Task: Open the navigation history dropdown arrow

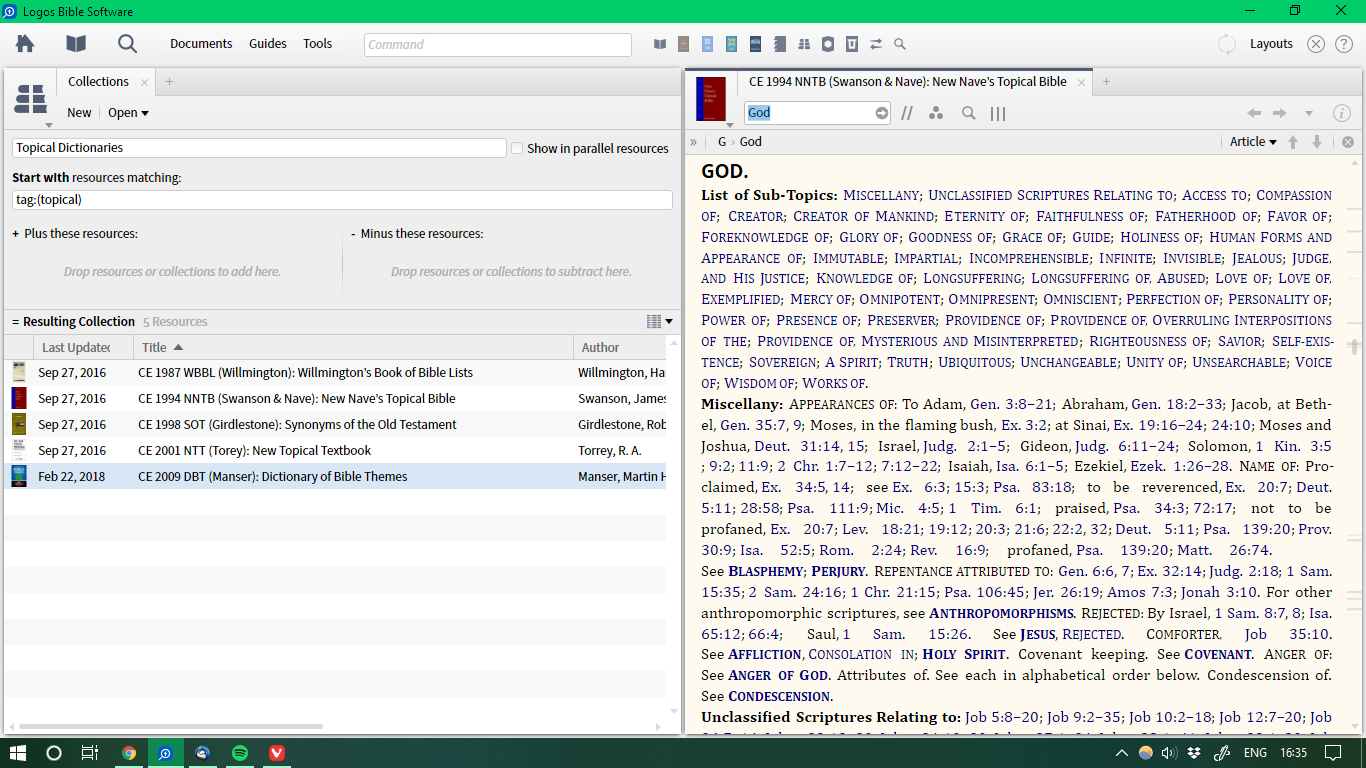Action: pos(1308,113)
